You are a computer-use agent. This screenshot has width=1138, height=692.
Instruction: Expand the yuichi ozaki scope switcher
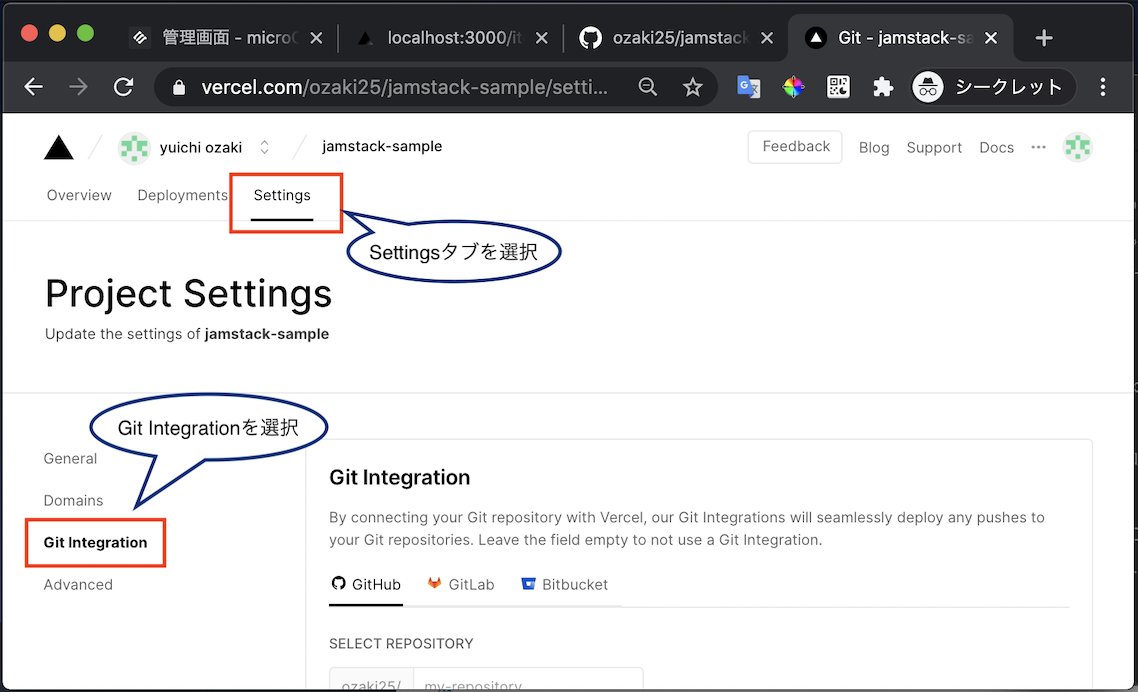click(265, 147)
